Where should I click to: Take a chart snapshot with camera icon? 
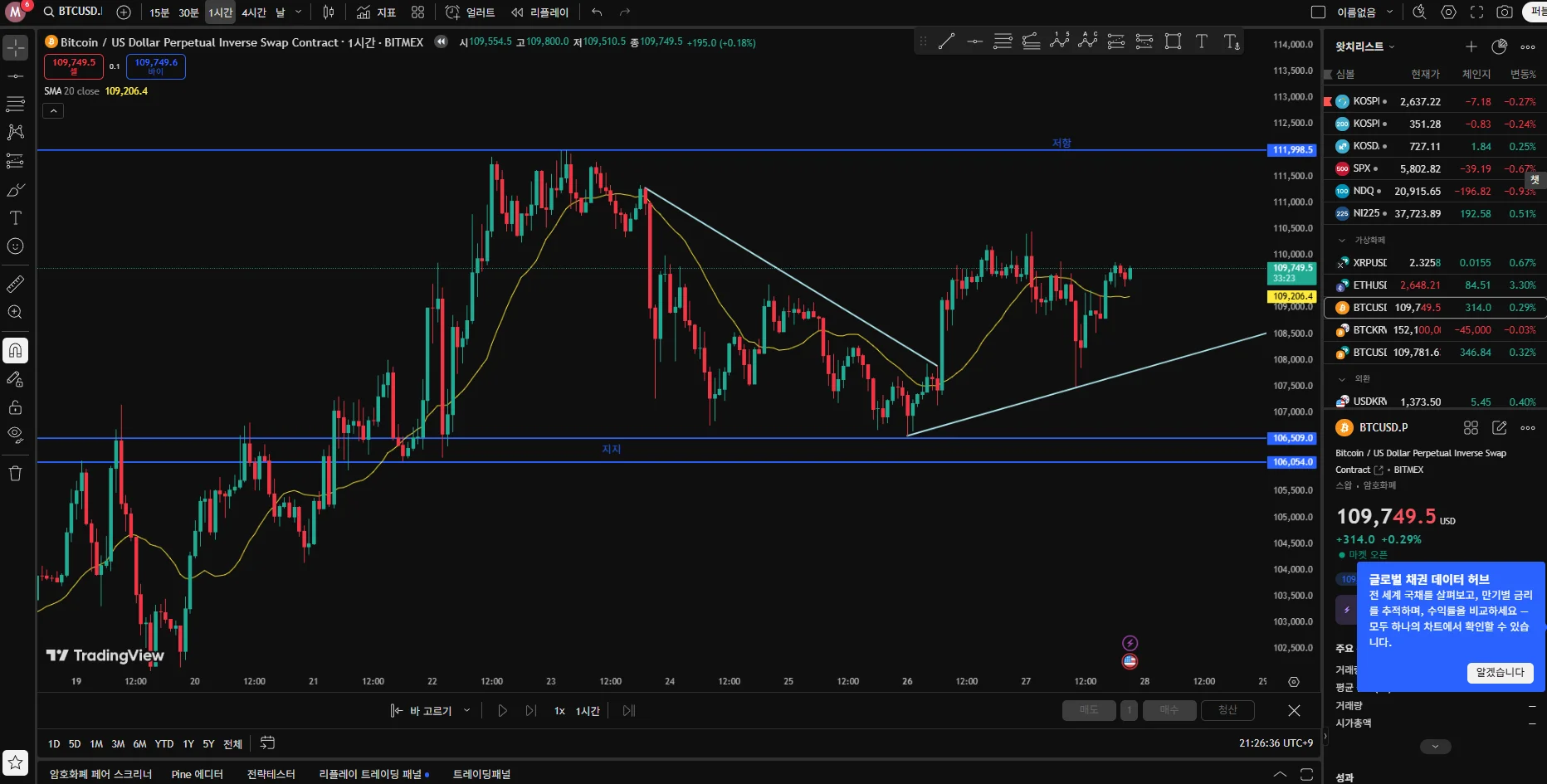(x=1505, y=12)
